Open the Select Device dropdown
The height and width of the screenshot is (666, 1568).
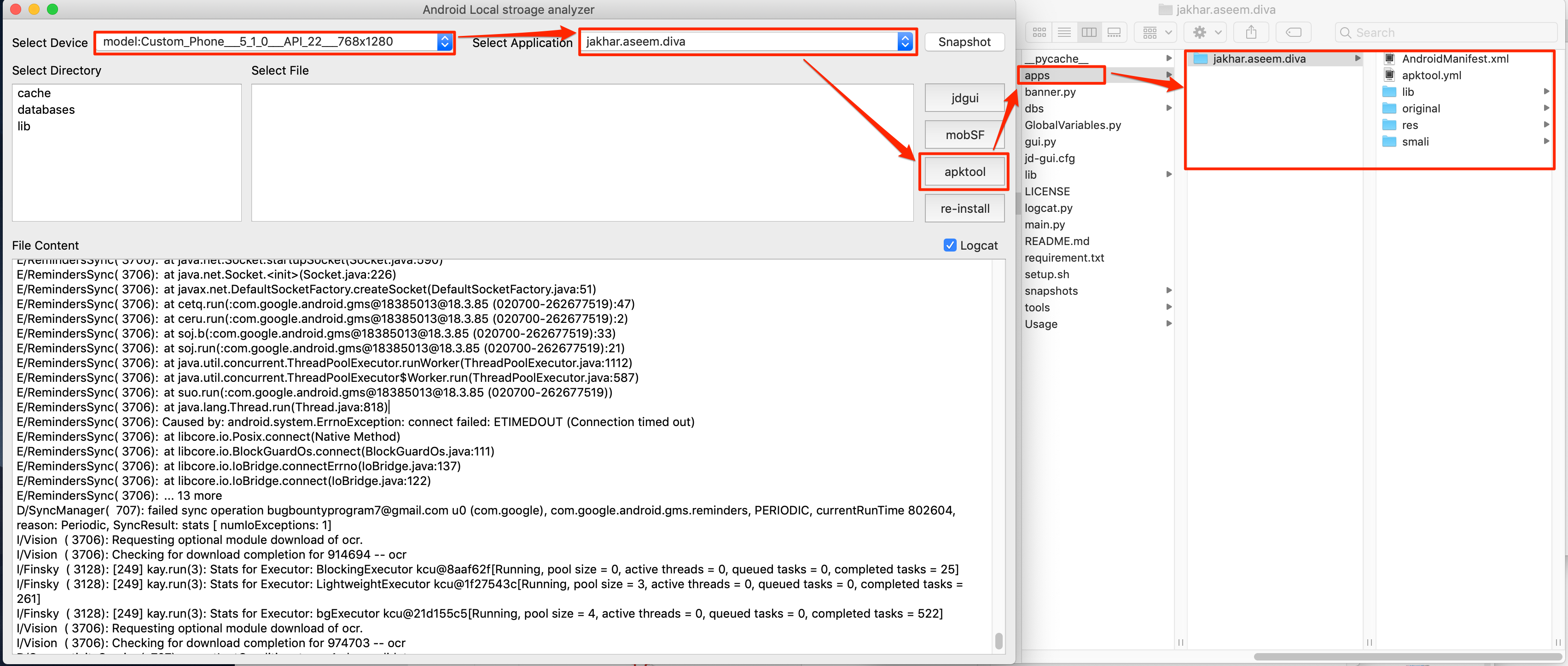pos(445,41)
